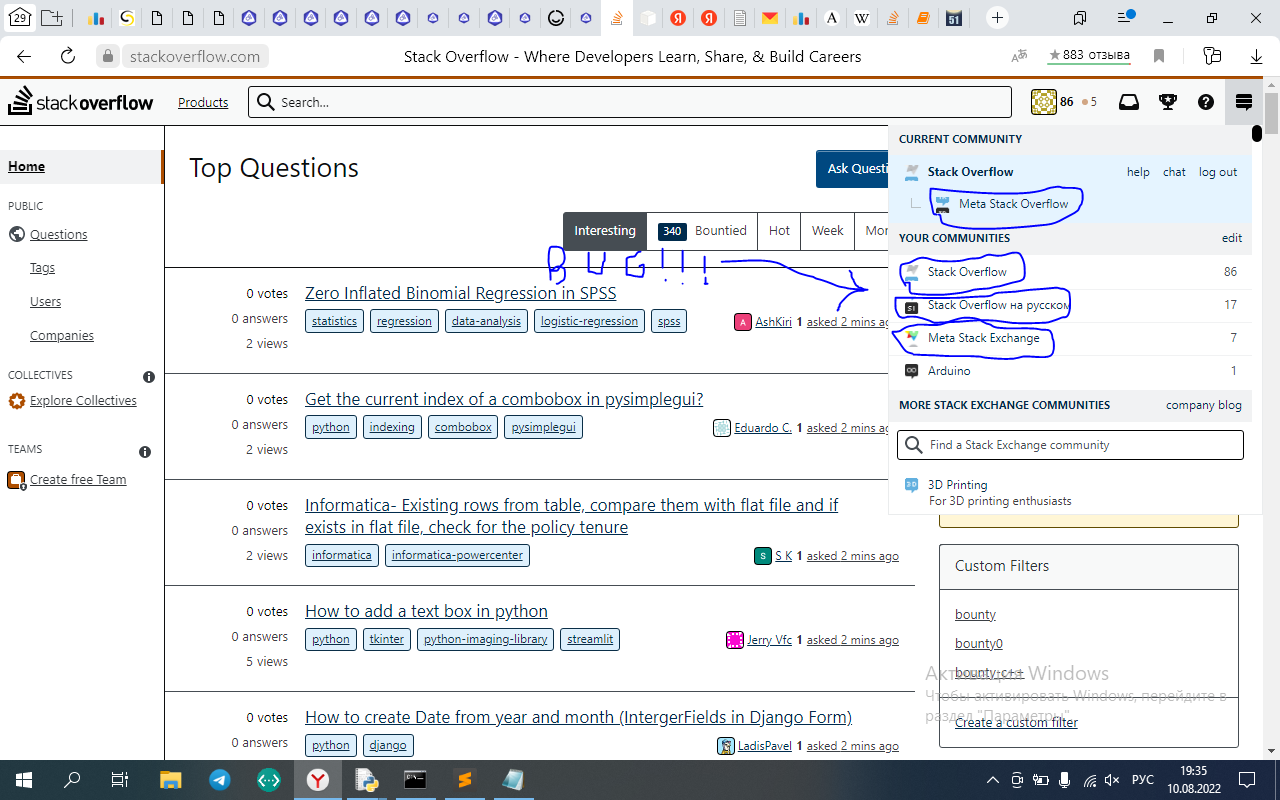Screen dimensions: 1280x800
Task: Click the logistic-regression tag
Action: (589, 321)
